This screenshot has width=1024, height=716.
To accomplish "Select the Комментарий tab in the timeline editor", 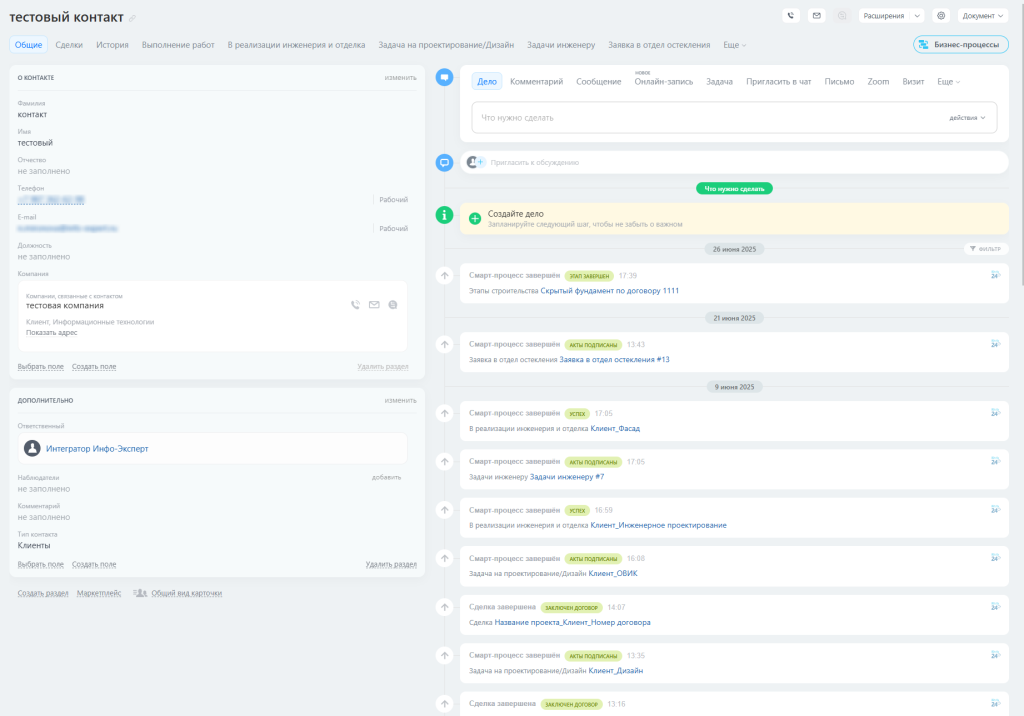I will click(536, 81).
